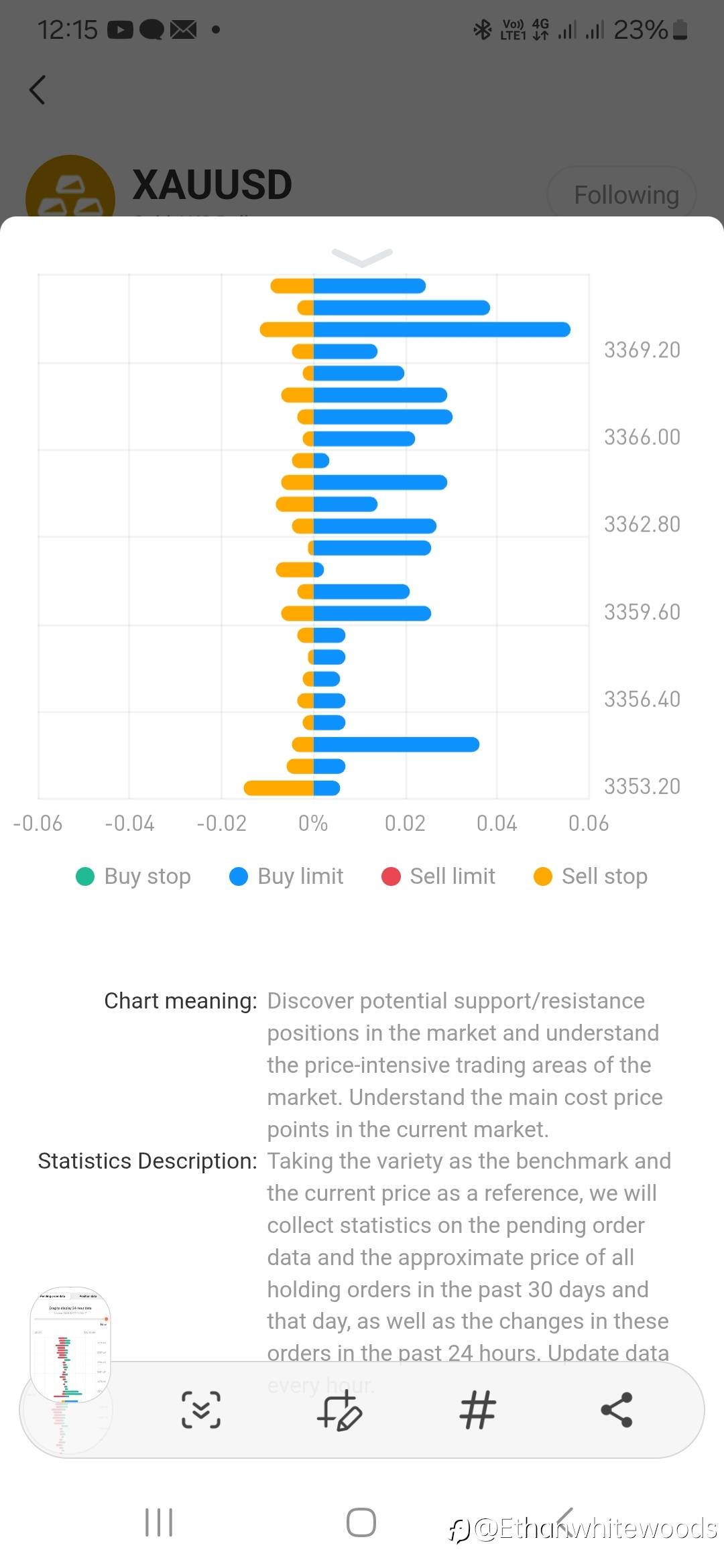Image resolution: width=724 pixels, height=1568 pixels.
Task: Tap the XAUUSD gold bars avatar
Action: [70, 191]
